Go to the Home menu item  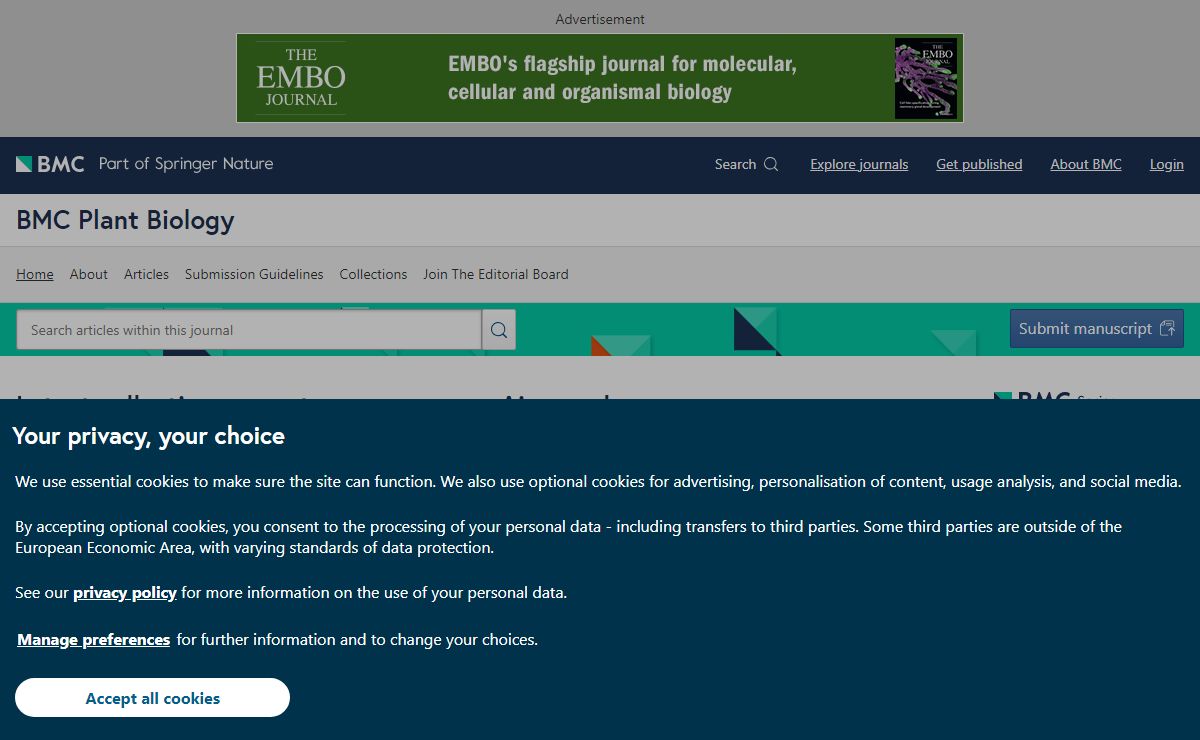(35, 274)
